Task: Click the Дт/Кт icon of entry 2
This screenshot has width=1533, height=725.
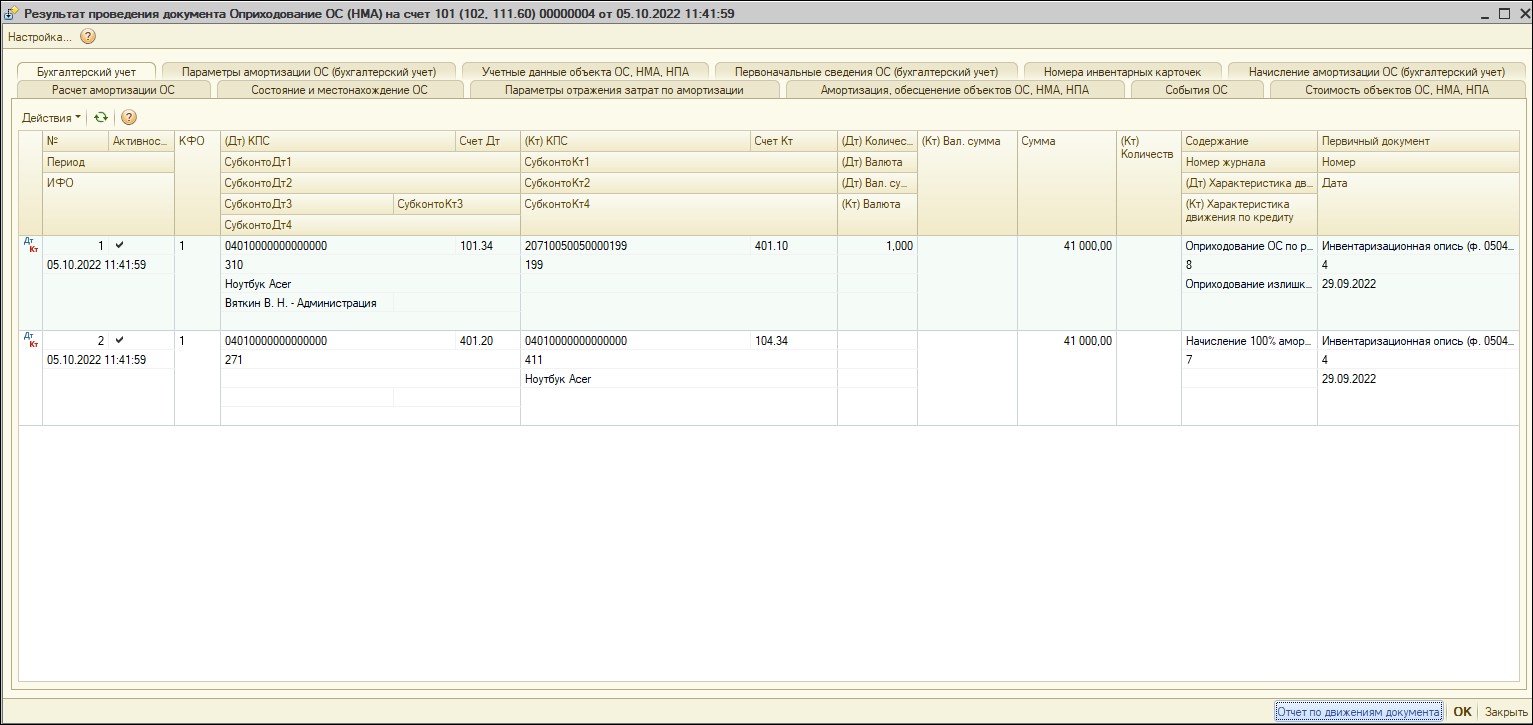Action: [31, 340]
